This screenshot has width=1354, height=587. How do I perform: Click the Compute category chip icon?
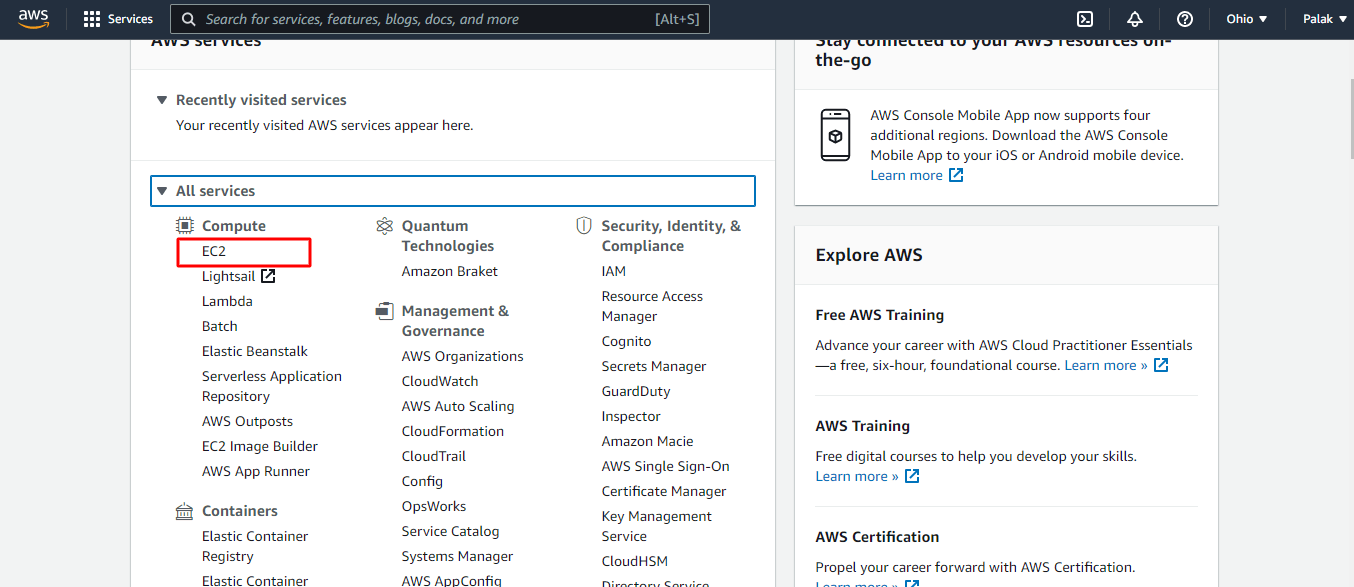184,226
